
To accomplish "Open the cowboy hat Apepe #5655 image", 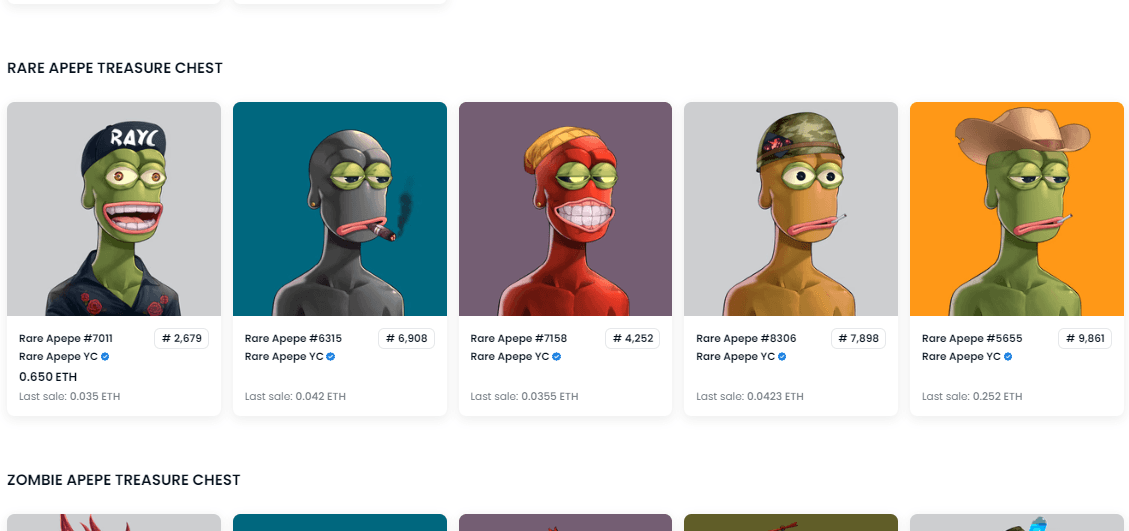I will pyautogui.click(x=1017, y=209).
